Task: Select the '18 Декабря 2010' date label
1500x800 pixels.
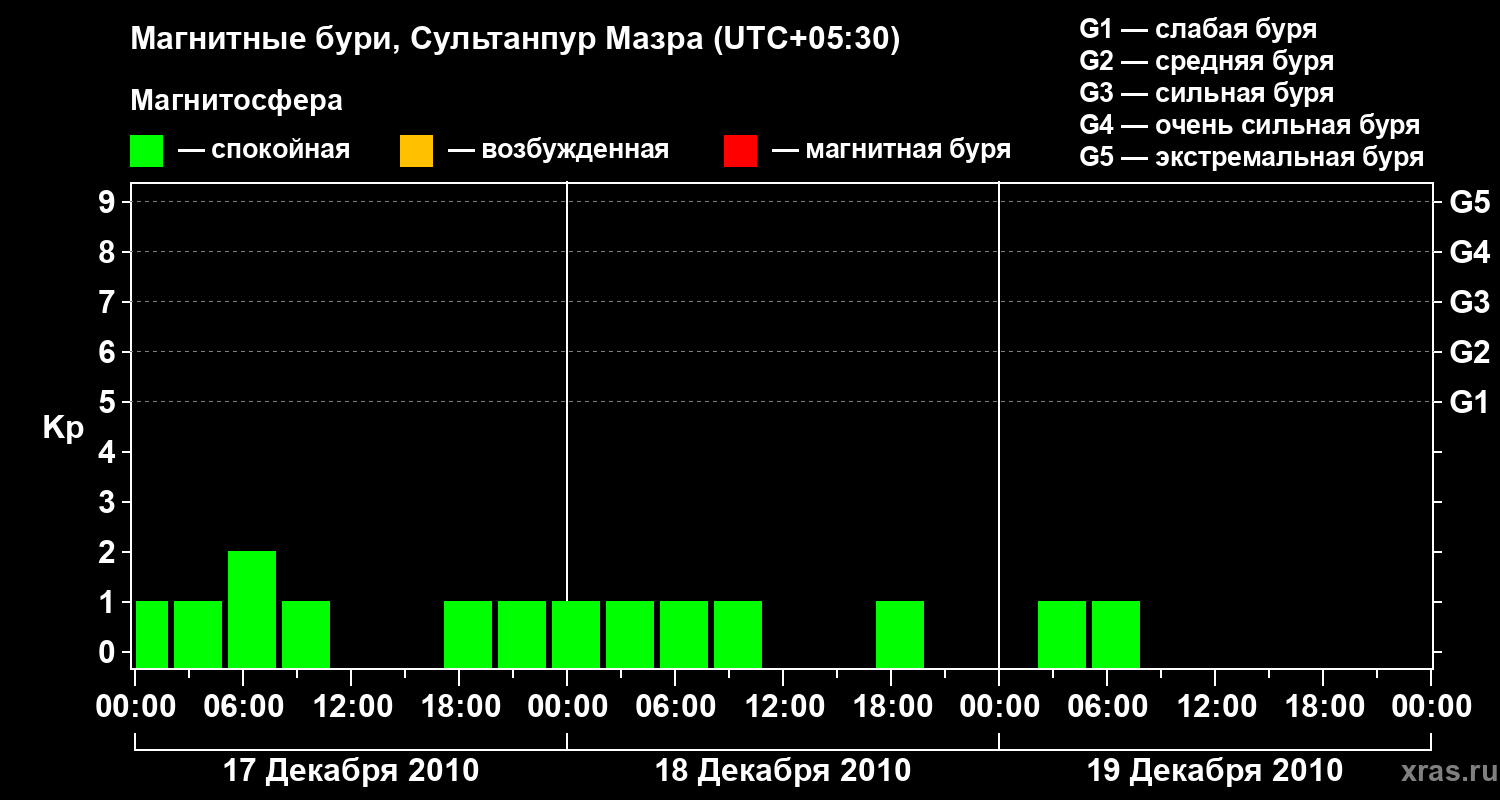Action: pyautogui.click(x=783, y=771)
